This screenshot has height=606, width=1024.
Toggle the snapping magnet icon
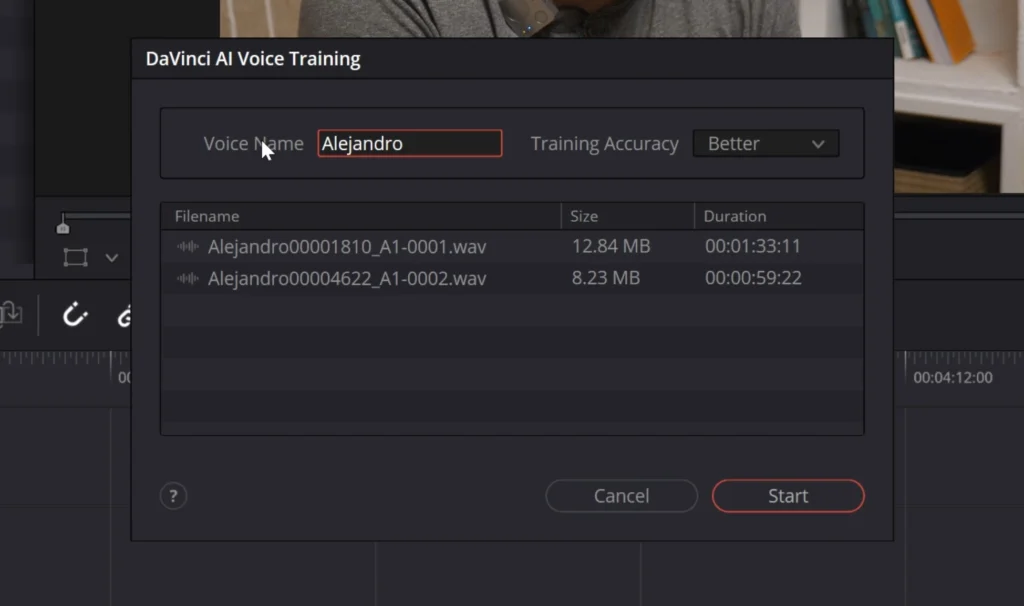(74, 315)
